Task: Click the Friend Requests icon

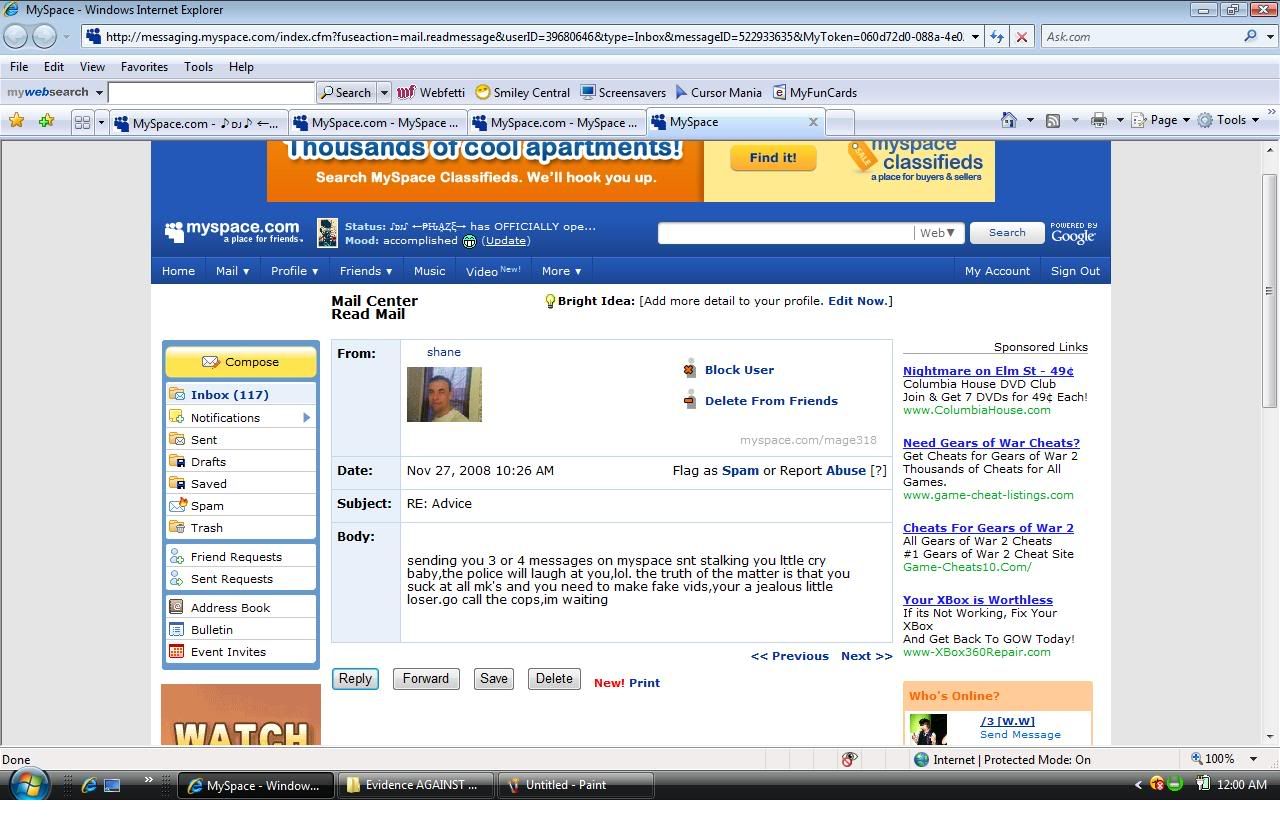Action: point(177,556)
